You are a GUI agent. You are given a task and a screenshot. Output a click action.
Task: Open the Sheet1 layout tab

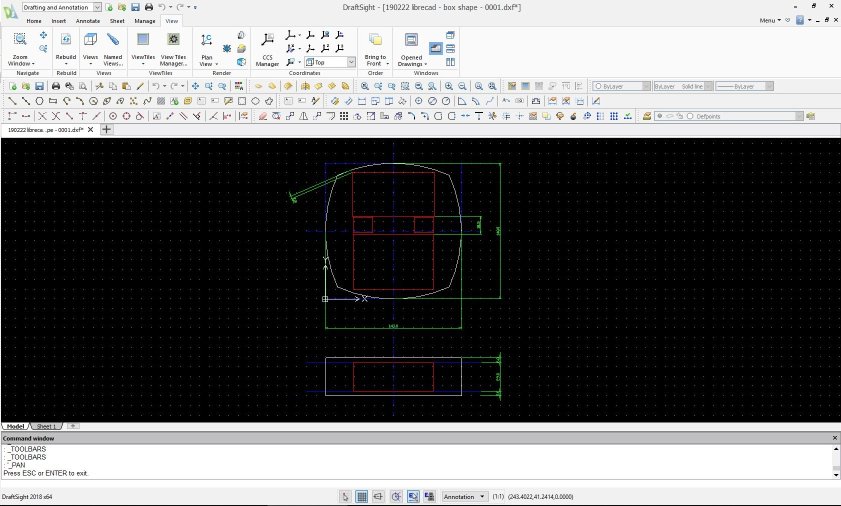pyautogui.click(x=46, y=426)
